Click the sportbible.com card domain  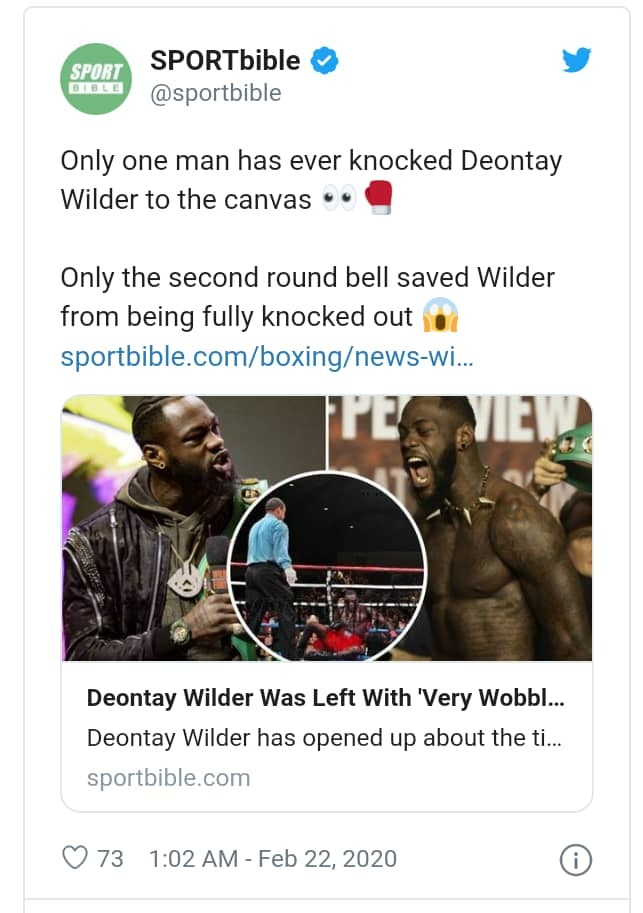click(x=168, y=778)
